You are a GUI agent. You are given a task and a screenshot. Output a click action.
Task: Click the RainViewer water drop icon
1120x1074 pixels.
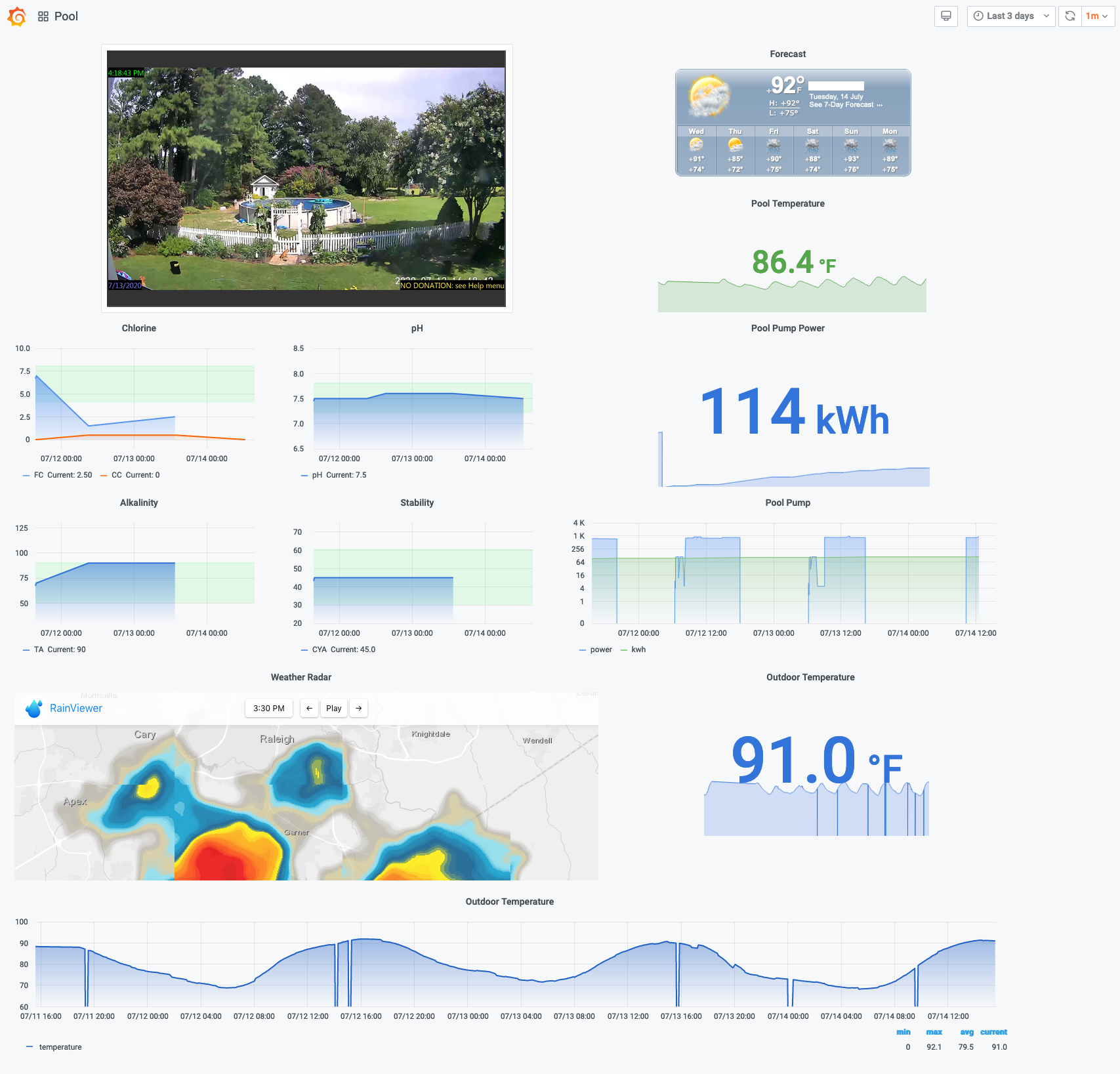point(33,709)
